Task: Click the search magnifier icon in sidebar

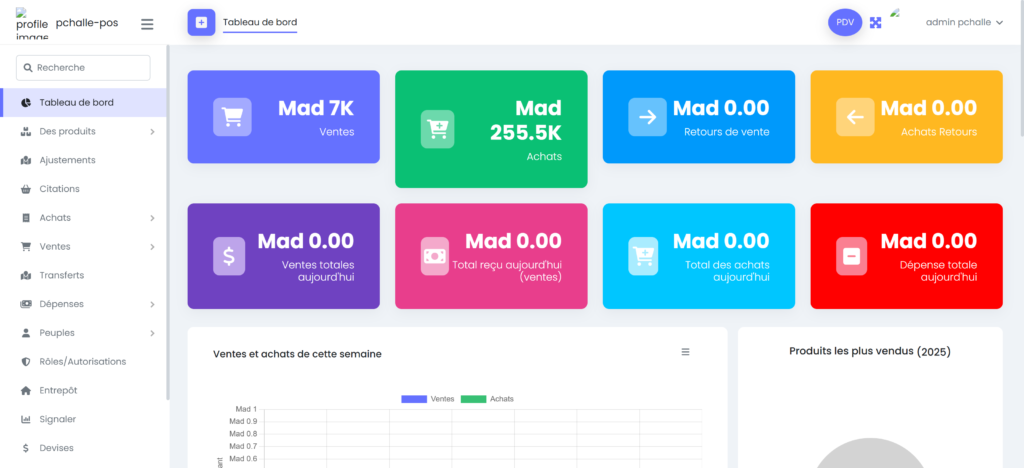Action: (x=28, y=67)
